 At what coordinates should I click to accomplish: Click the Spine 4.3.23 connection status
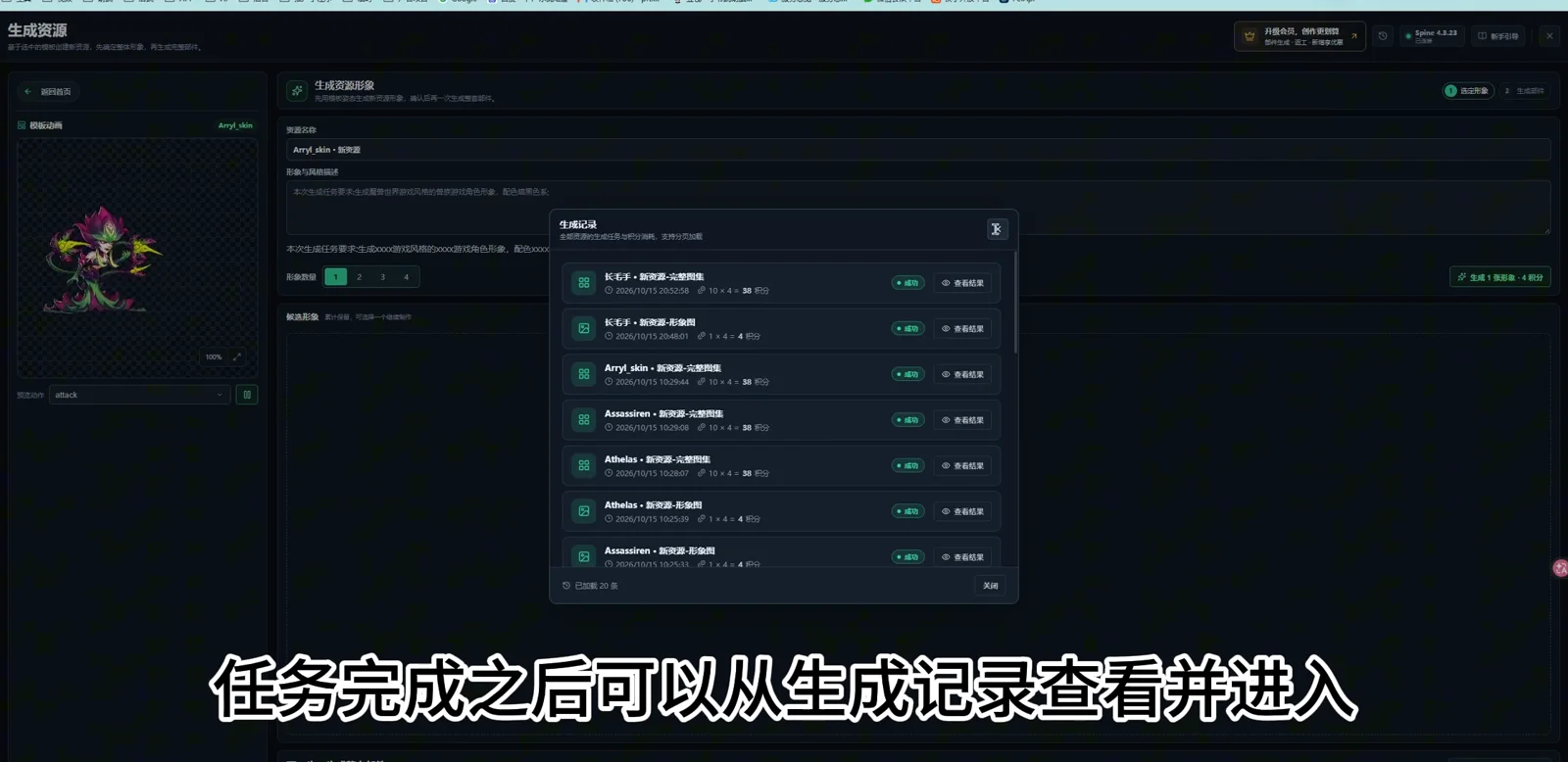1432,36
